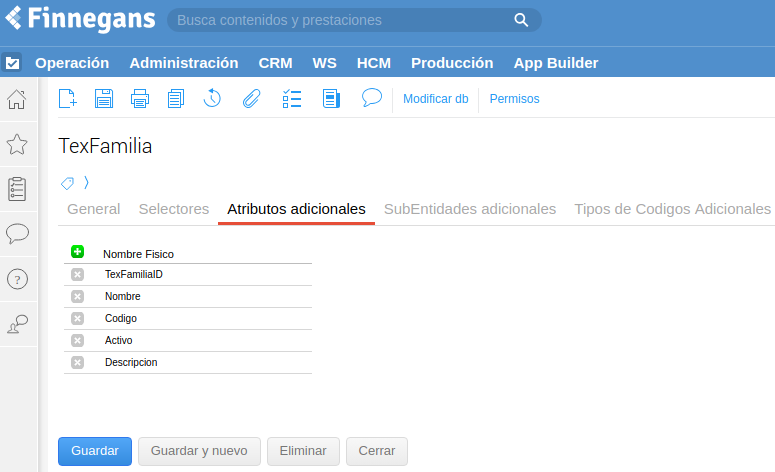This screenshot has width=775, height=472.
Task: Open the help question mark icon
Action: point(17,279)
